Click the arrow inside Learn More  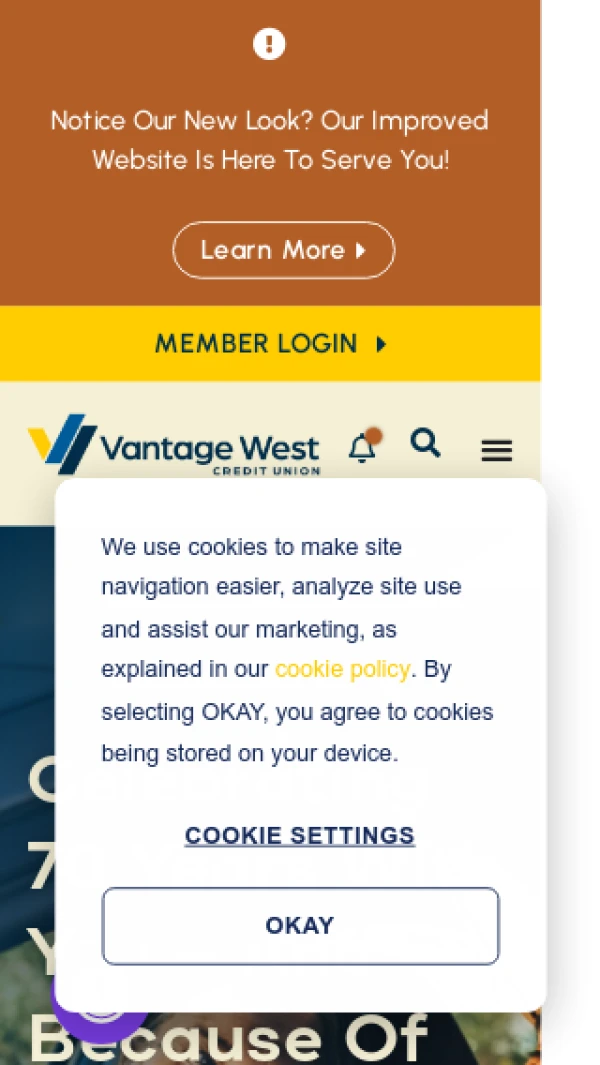pos(361,251)
